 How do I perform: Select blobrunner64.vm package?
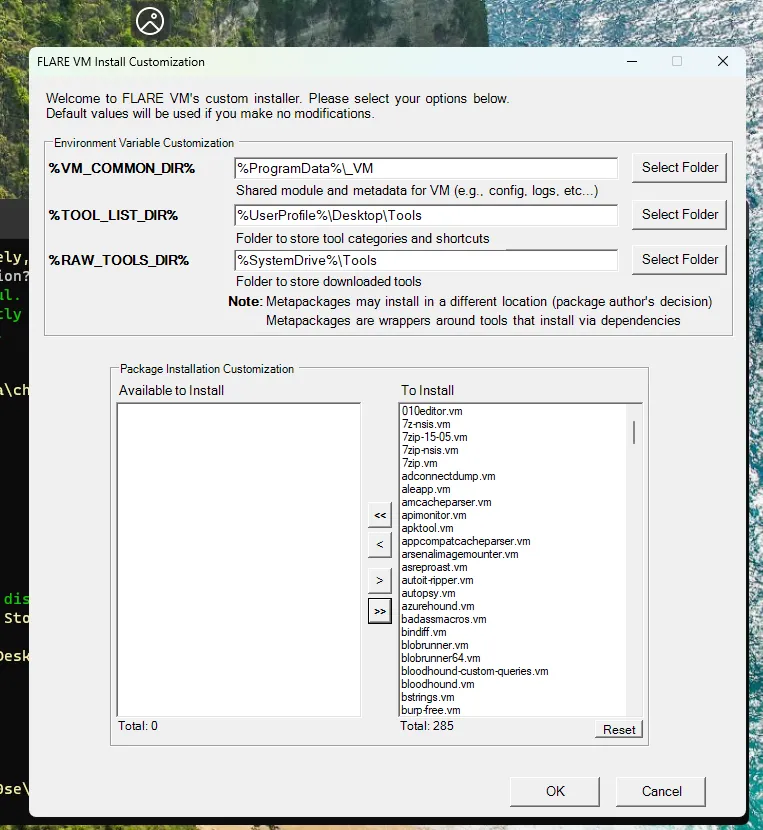(441, 658)
